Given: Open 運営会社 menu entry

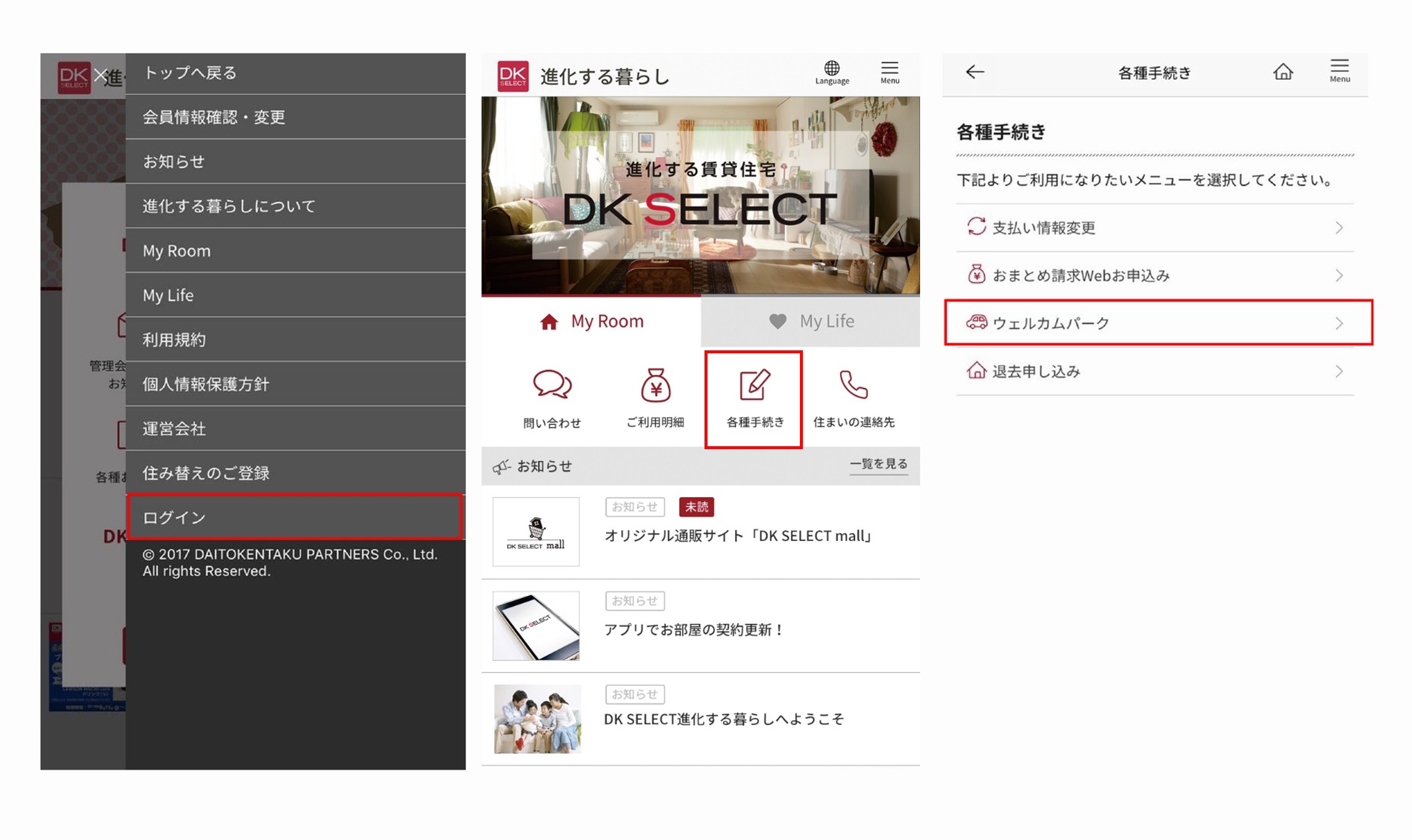Looking at the screenshot, I should tap(295, 428).
